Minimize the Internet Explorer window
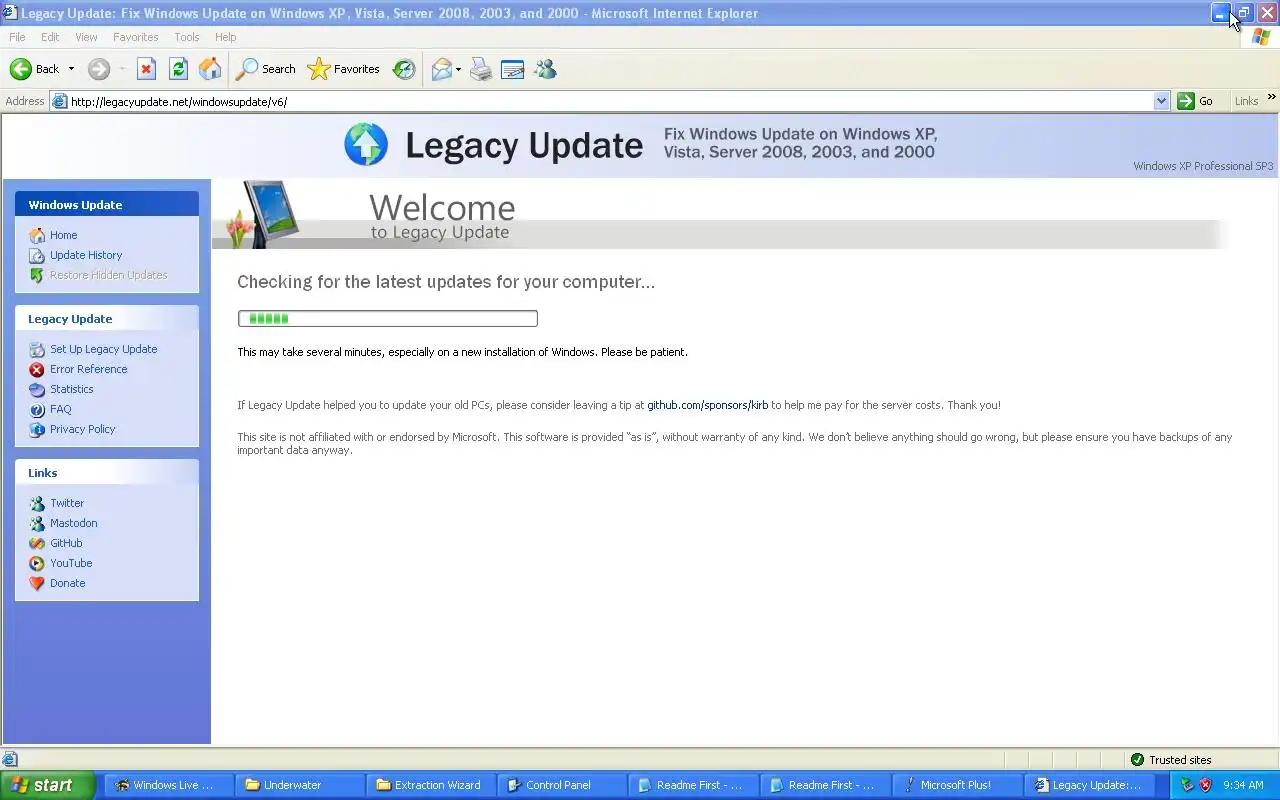Image resolution: width=1280 pixels, height=800 pixels. (1221, 13)
